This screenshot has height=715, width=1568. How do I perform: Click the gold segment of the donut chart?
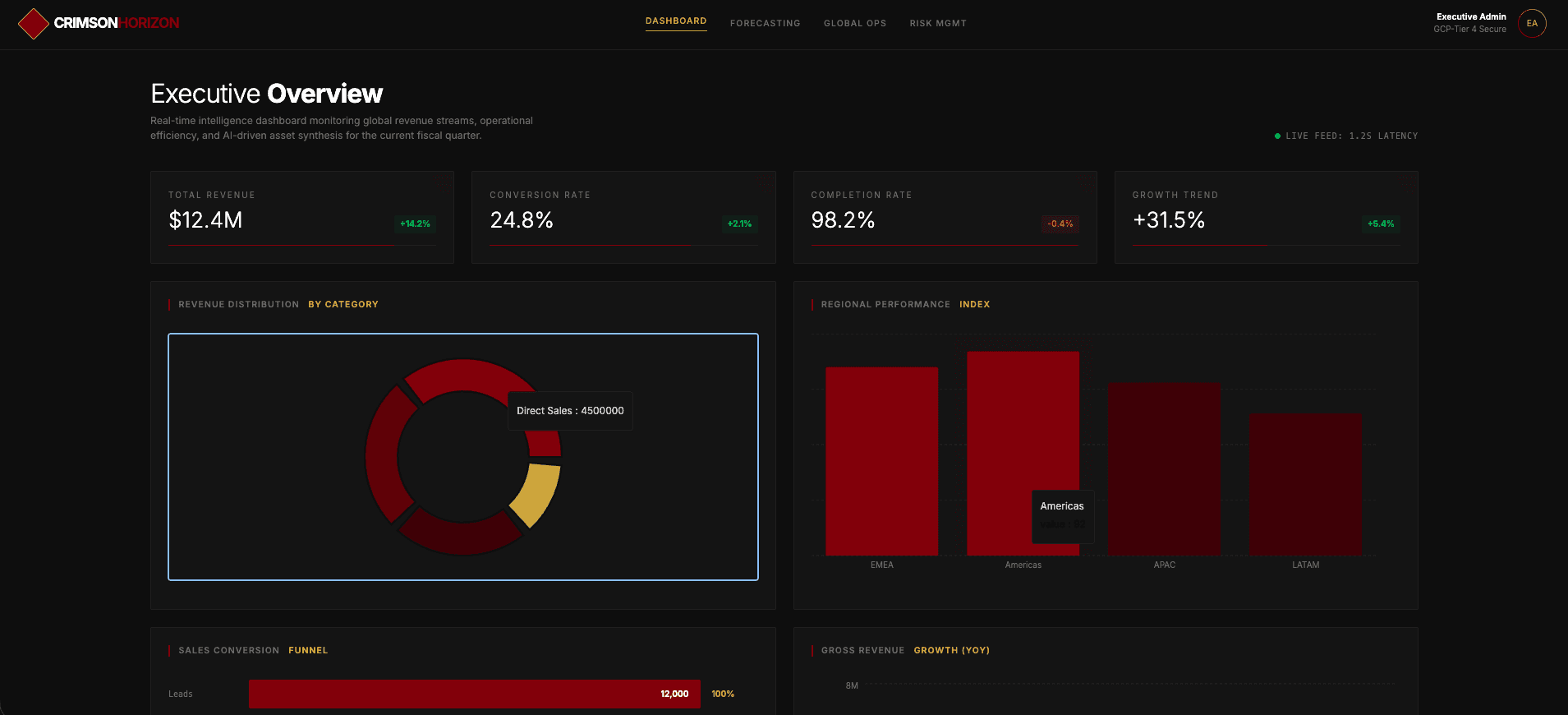point(536,495)
